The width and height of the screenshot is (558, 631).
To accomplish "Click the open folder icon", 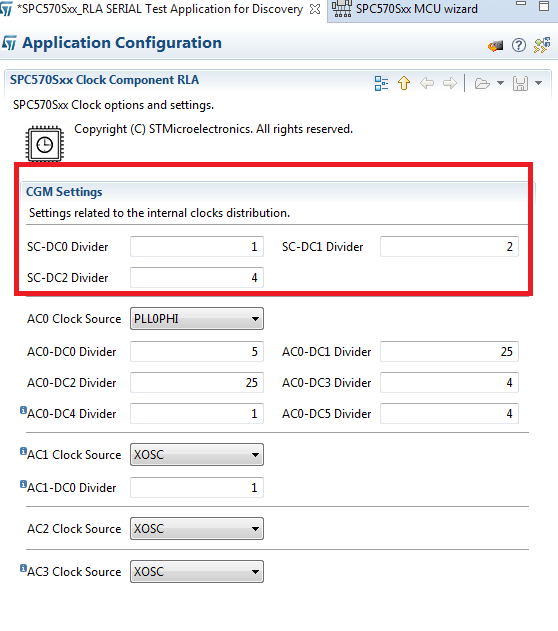I will pos(482,83).
